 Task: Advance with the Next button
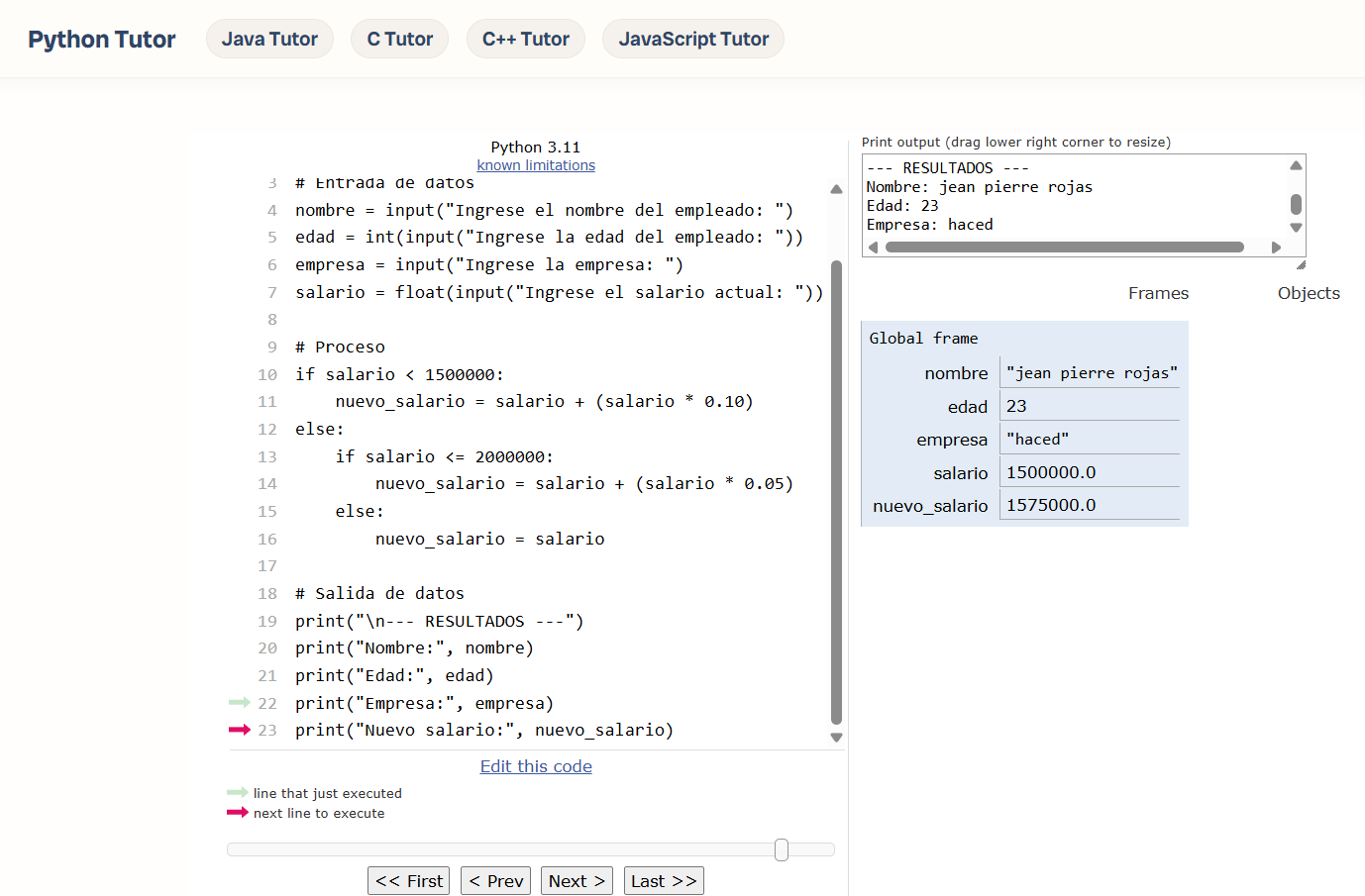click(576, 881)
